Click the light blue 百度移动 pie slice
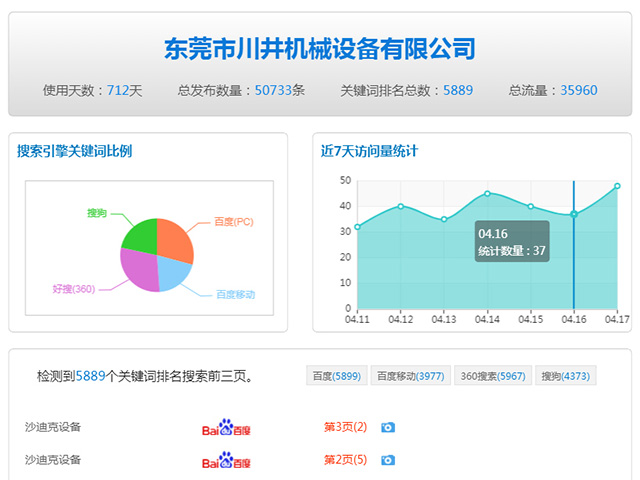The width and height of the screenshot is (640, 480). [173, 274]
